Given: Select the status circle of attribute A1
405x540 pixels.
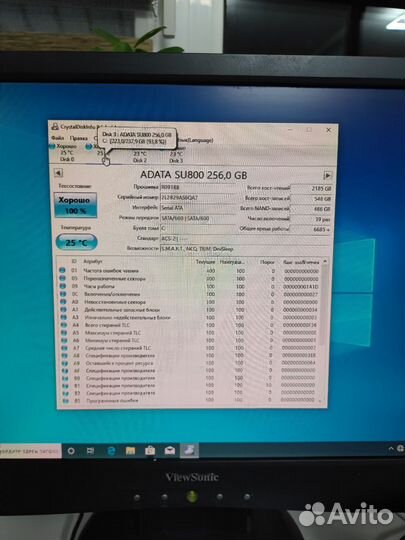Looking at the screenshot, I should [63, 309].
